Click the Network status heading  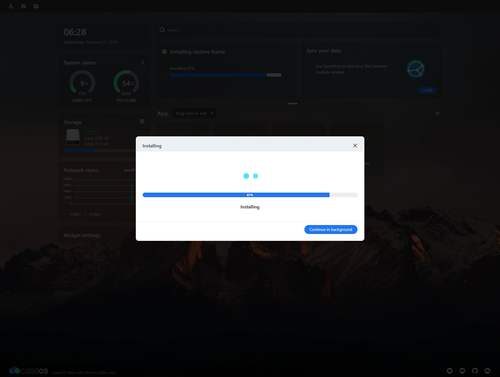[x=81, y=170]
